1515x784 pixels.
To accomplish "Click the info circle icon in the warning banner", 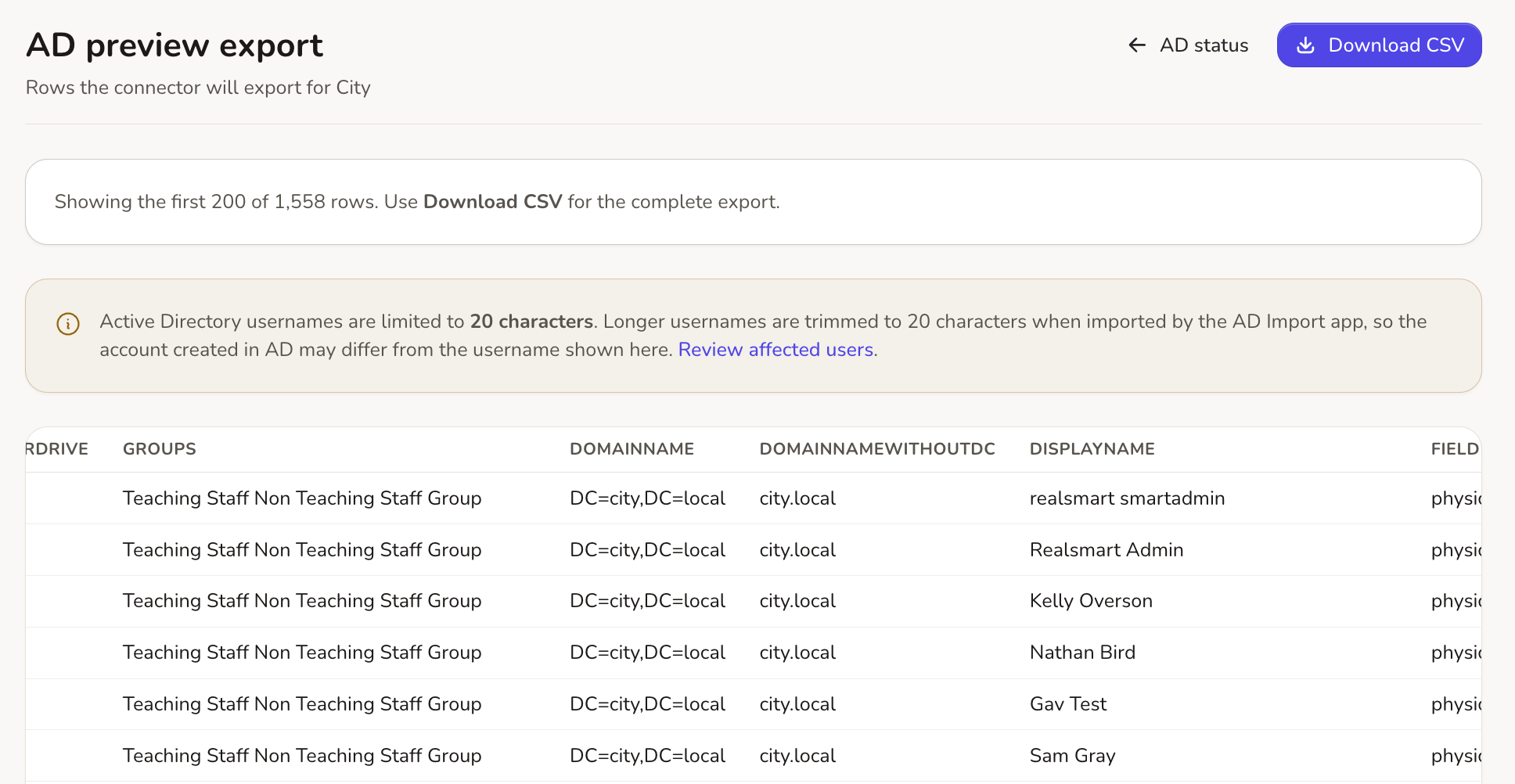I will click(x=68, y=323).
